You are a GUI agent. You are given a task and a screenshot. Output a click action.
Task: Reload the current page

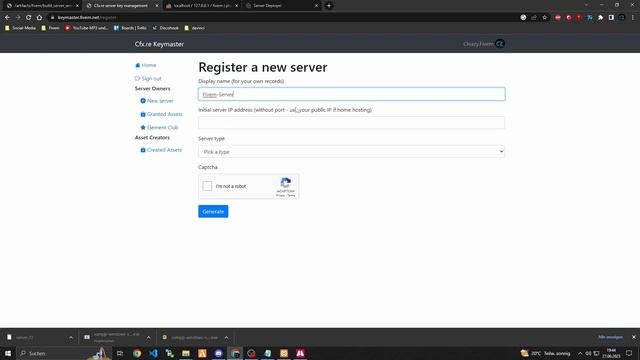tap(29, 18)
